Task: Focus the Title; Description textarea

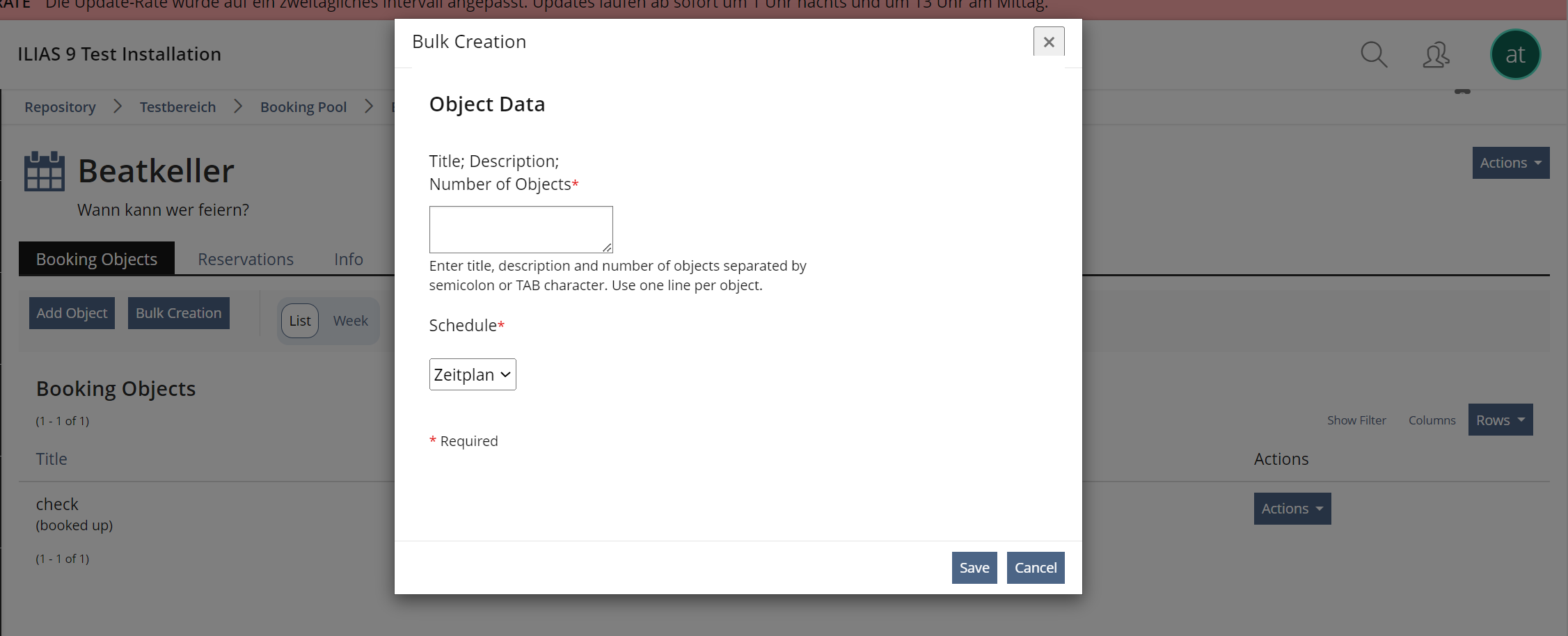Action: click(520, 229)
